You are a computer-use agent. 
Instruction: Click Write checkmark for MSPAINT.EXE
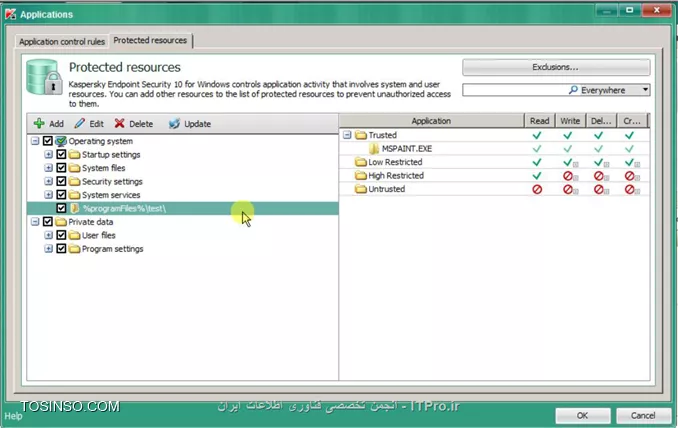568,149
